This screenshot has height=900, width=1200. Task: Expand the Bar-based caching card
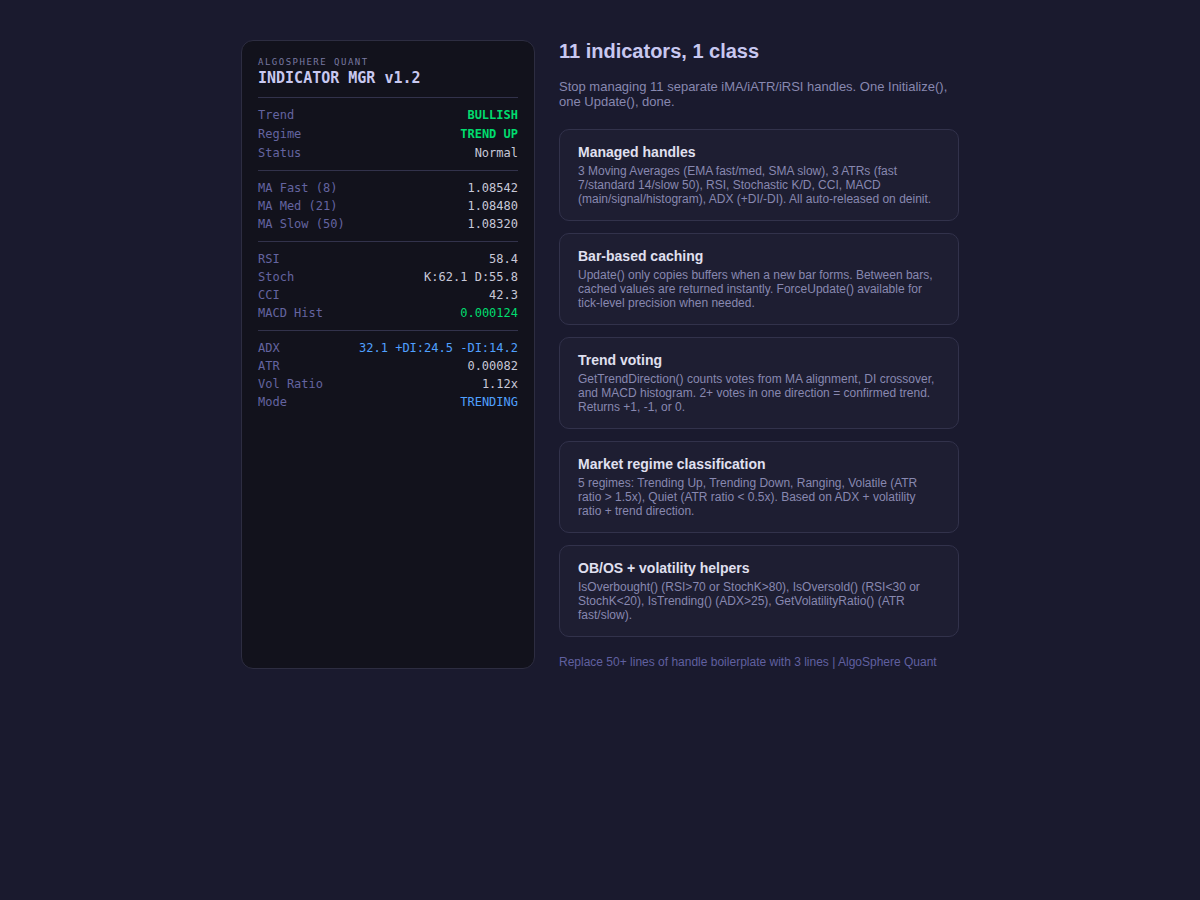(x=758, y=278)
